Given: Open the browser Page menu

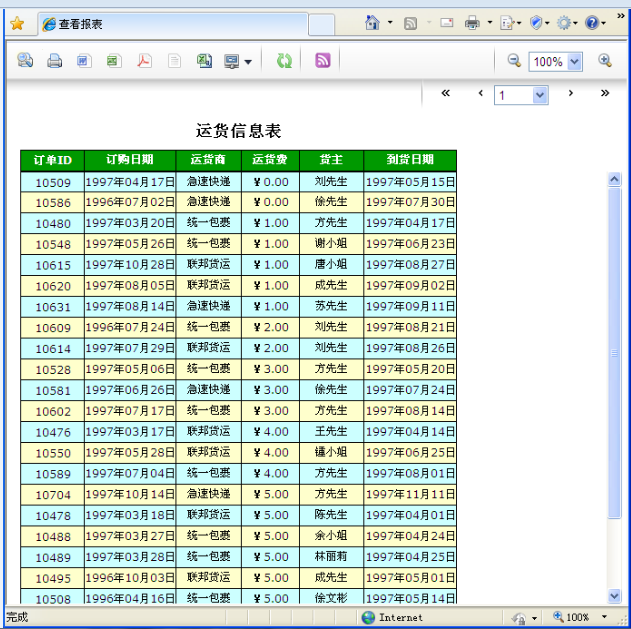Looking at the screenshot, I should [510, 23].
